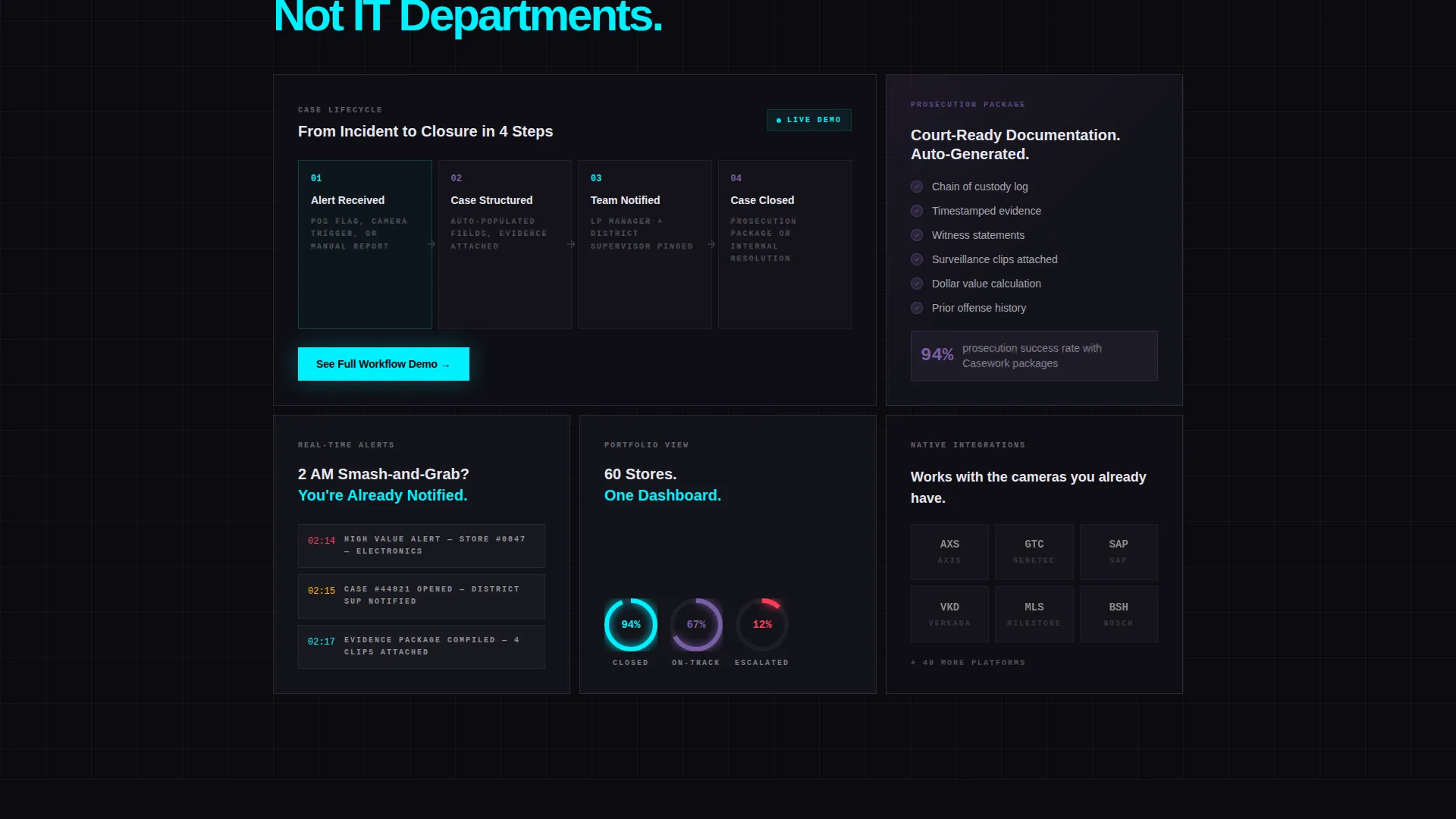
Task: Click the Not IT Departments. headline
Action: click(468, 17)
